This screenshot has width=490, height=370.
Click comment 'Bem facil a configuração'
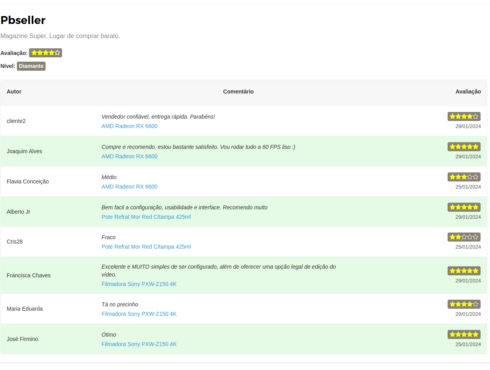pyautogui.click(x=184, y=207)
